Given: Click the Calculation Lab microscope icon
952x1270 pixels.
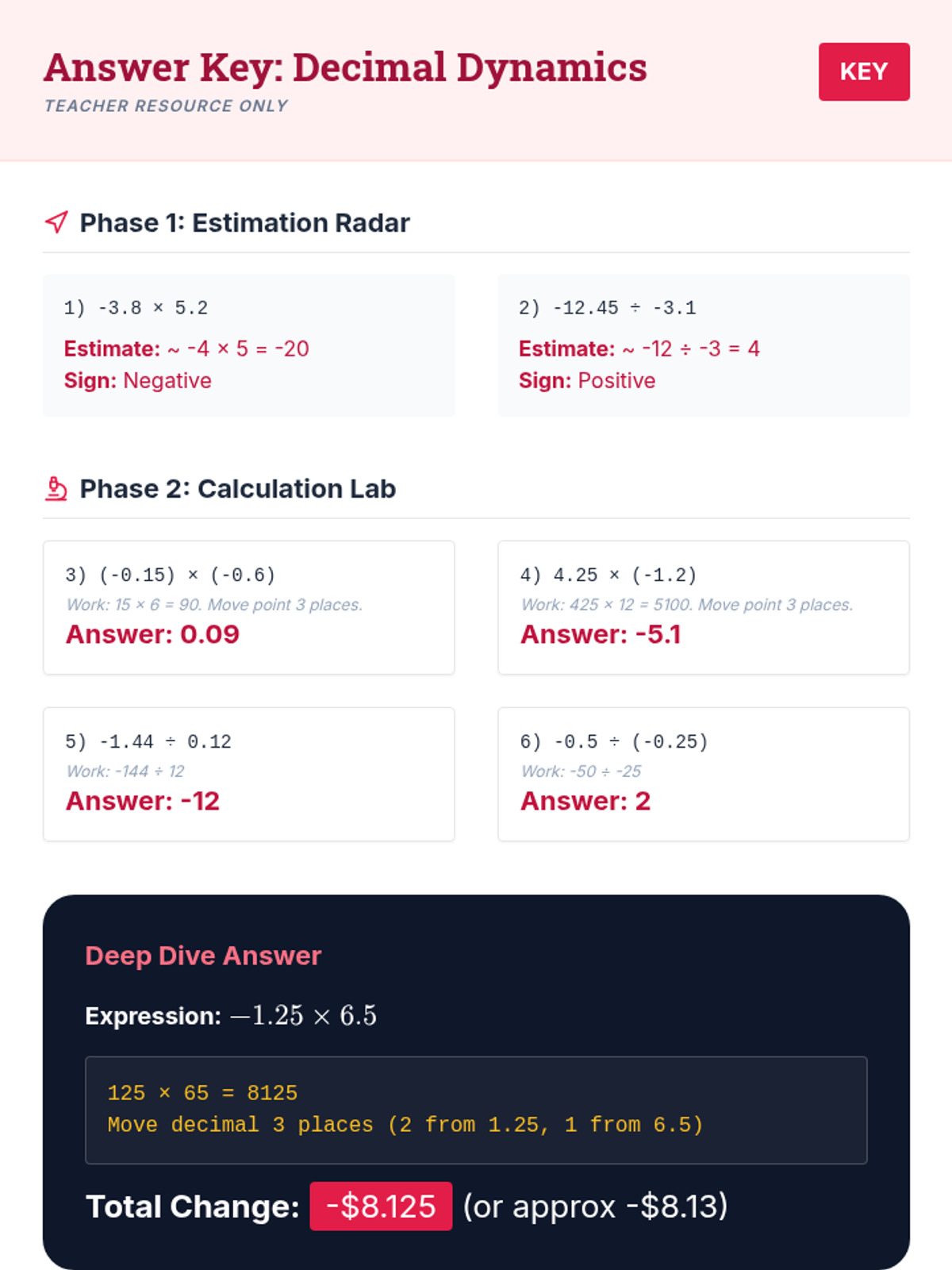Looking at the screenshot, I should pyautogui.click(x=56, y=488).
